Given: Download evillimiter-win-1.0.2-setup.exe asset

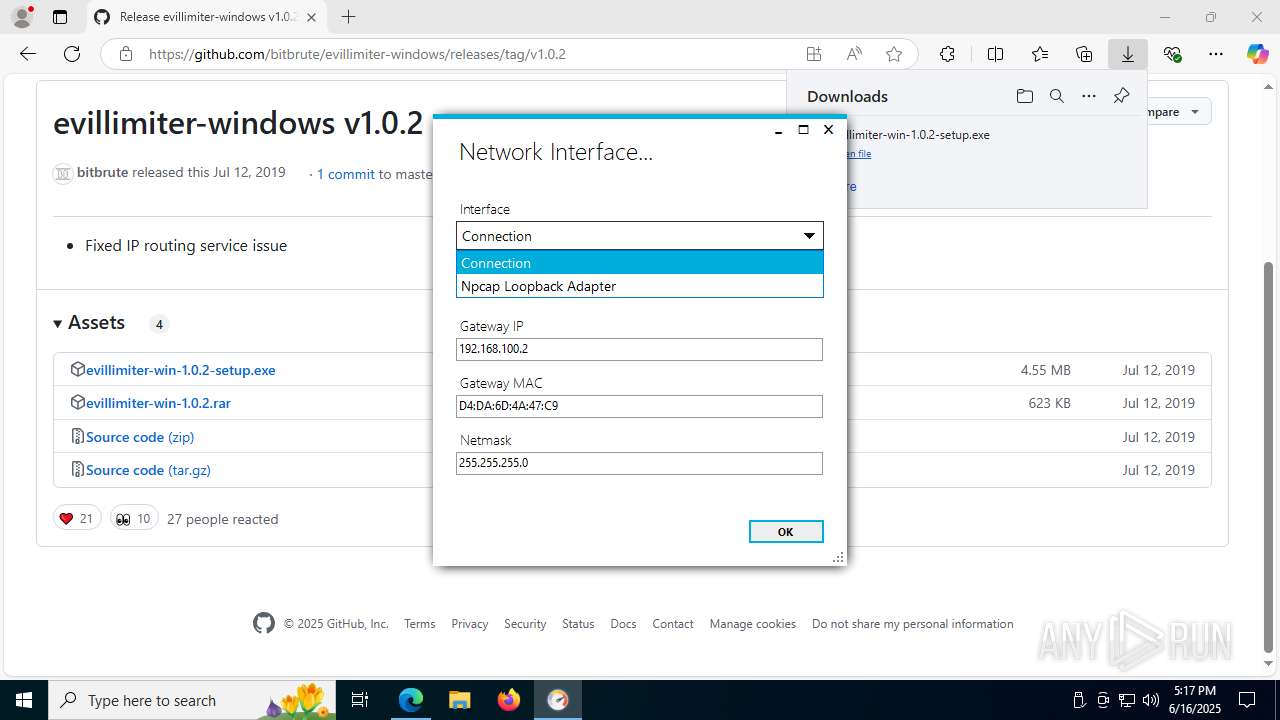Looking at the screenshot, I should 180,370.
